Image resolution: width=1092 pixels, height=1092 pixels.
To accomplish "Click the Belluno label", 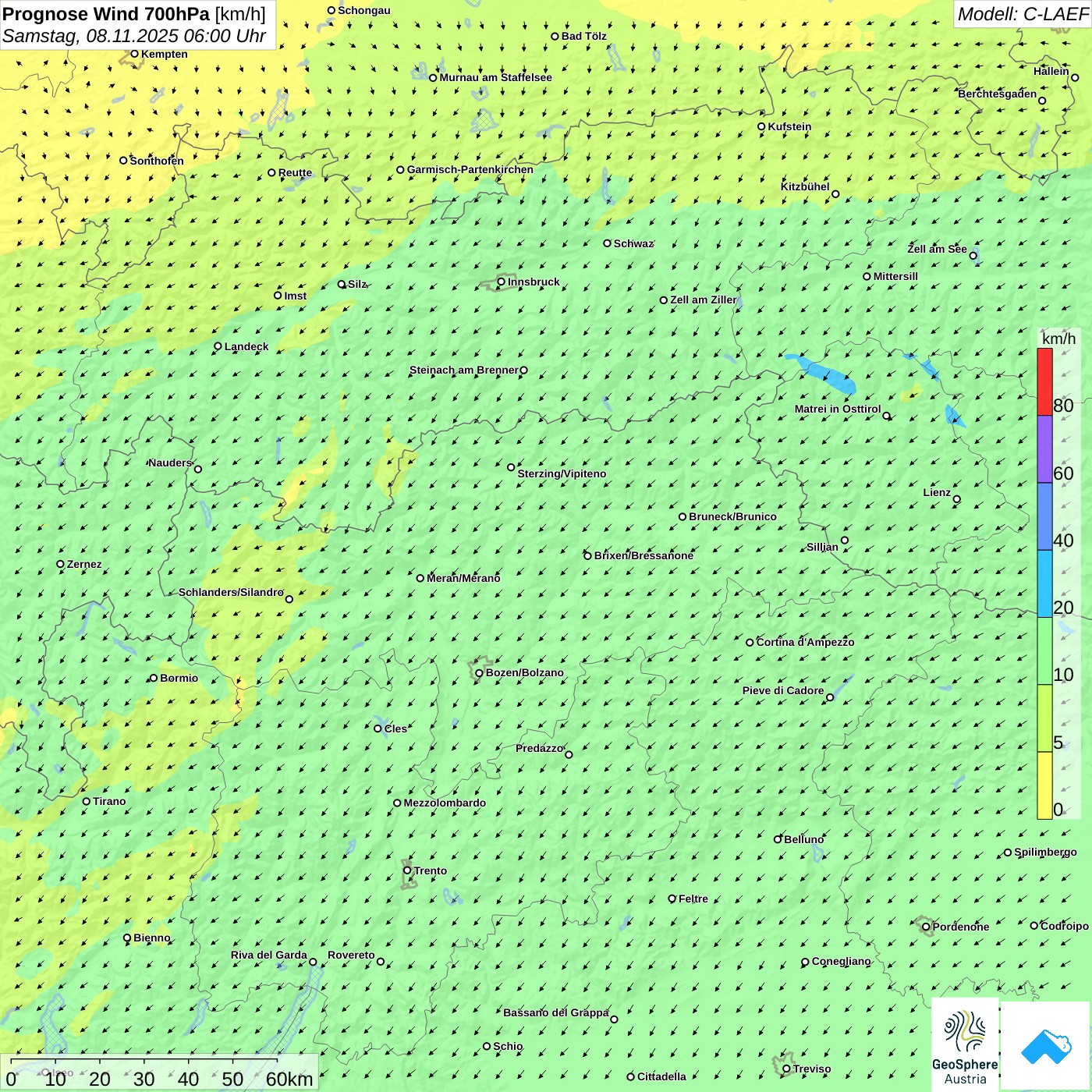I will pos(804,839).
